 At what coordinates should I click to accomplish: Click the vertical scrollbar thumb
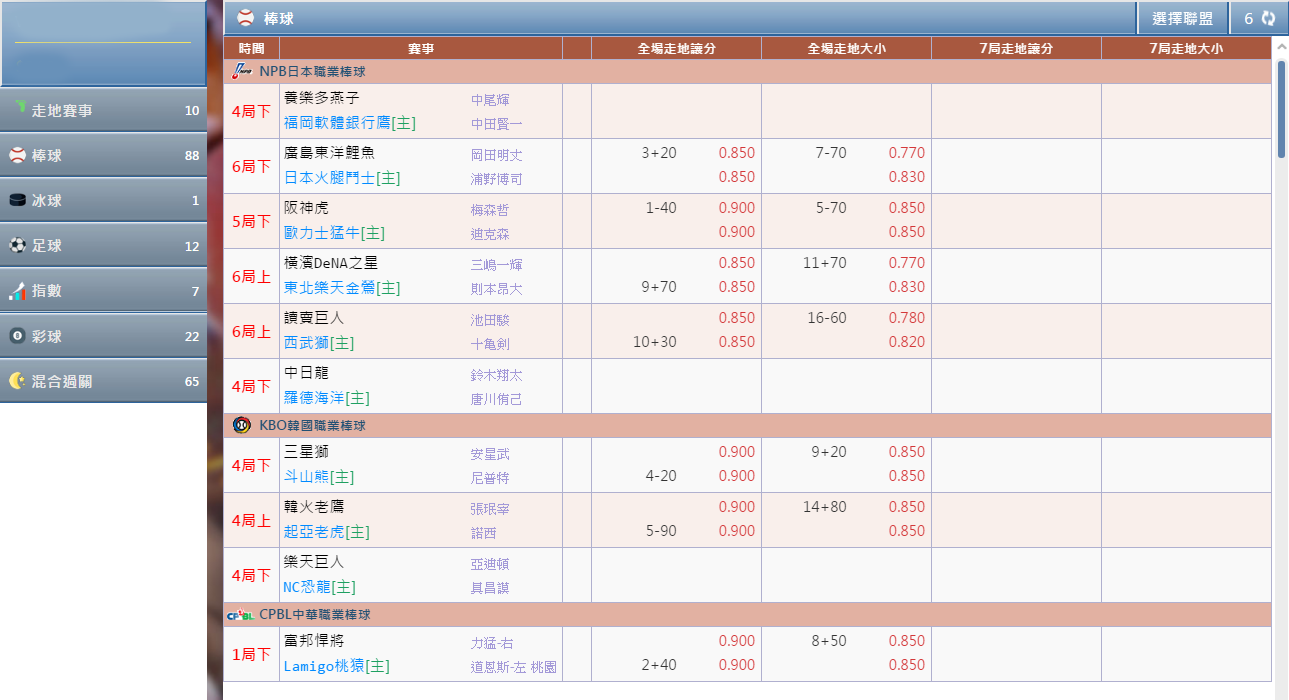1282,108
